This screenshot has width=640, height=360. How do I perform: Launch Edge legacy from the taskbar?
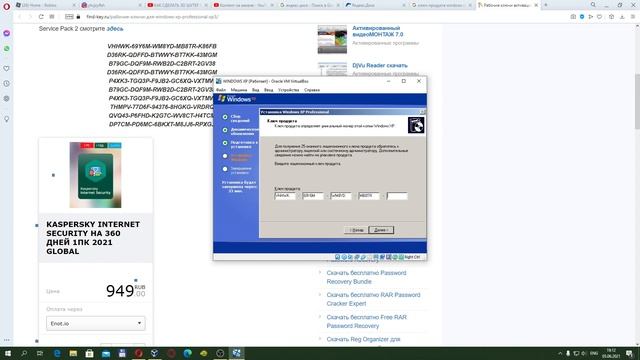(57, 353)
